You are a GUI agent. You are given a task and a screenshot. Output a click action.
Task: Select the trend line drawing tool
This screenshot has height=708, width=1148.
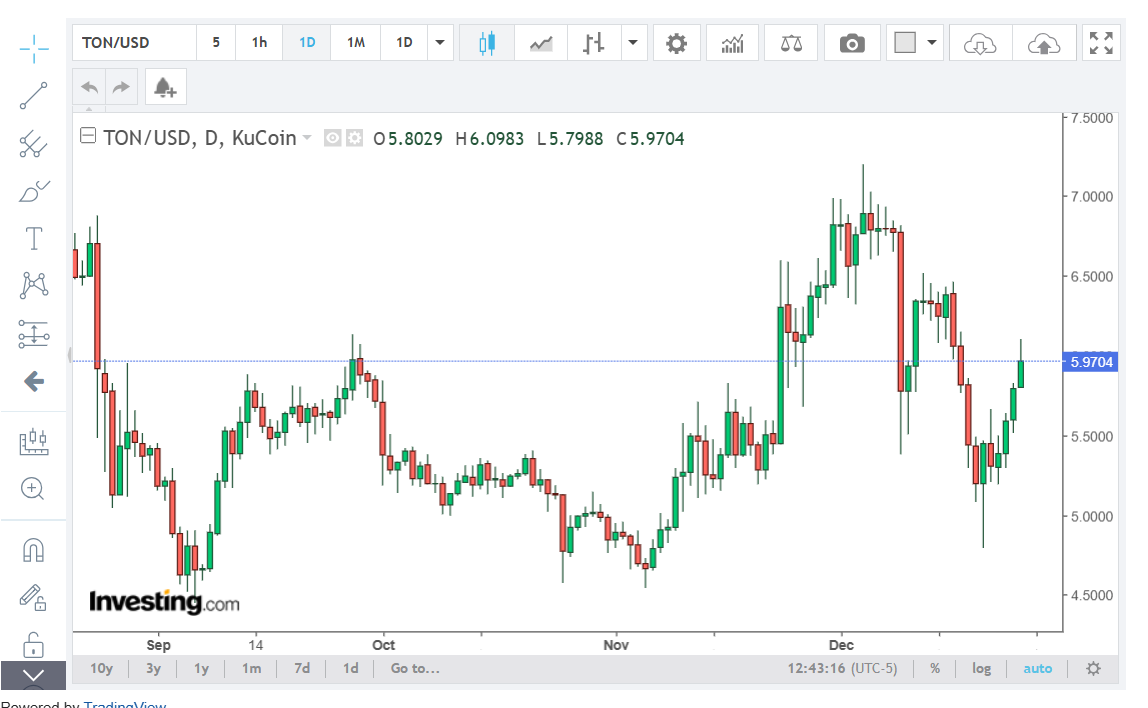(x=34, y=96)
